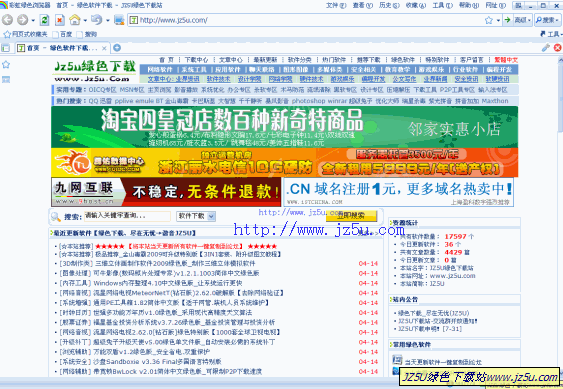Screen dimensions: 563x389
Task: Click the 九网互联 banner ad
Action: click(166, 191)
